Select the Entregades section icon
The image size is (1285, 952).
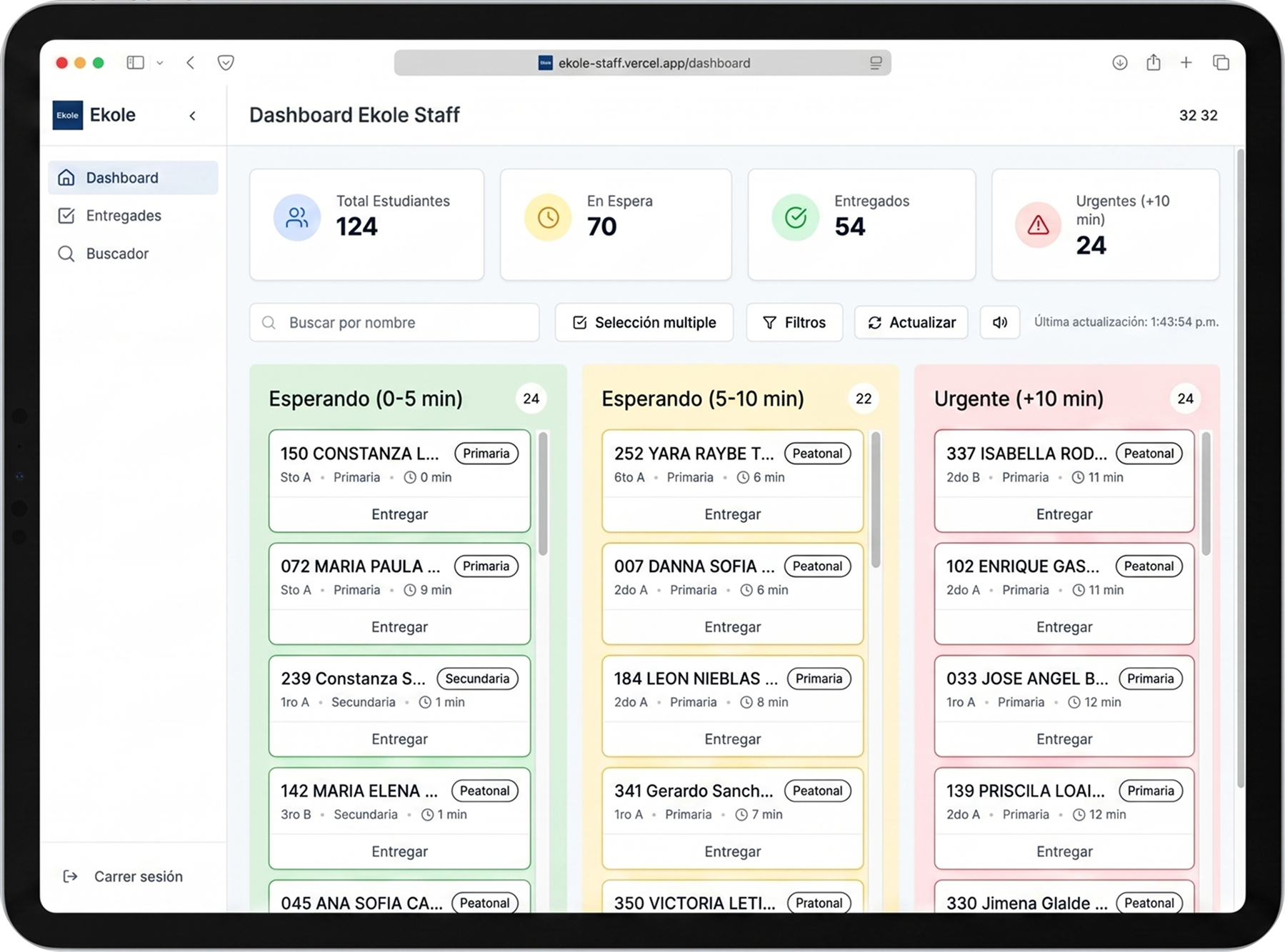pyautogui.click(x=67, y=215)
